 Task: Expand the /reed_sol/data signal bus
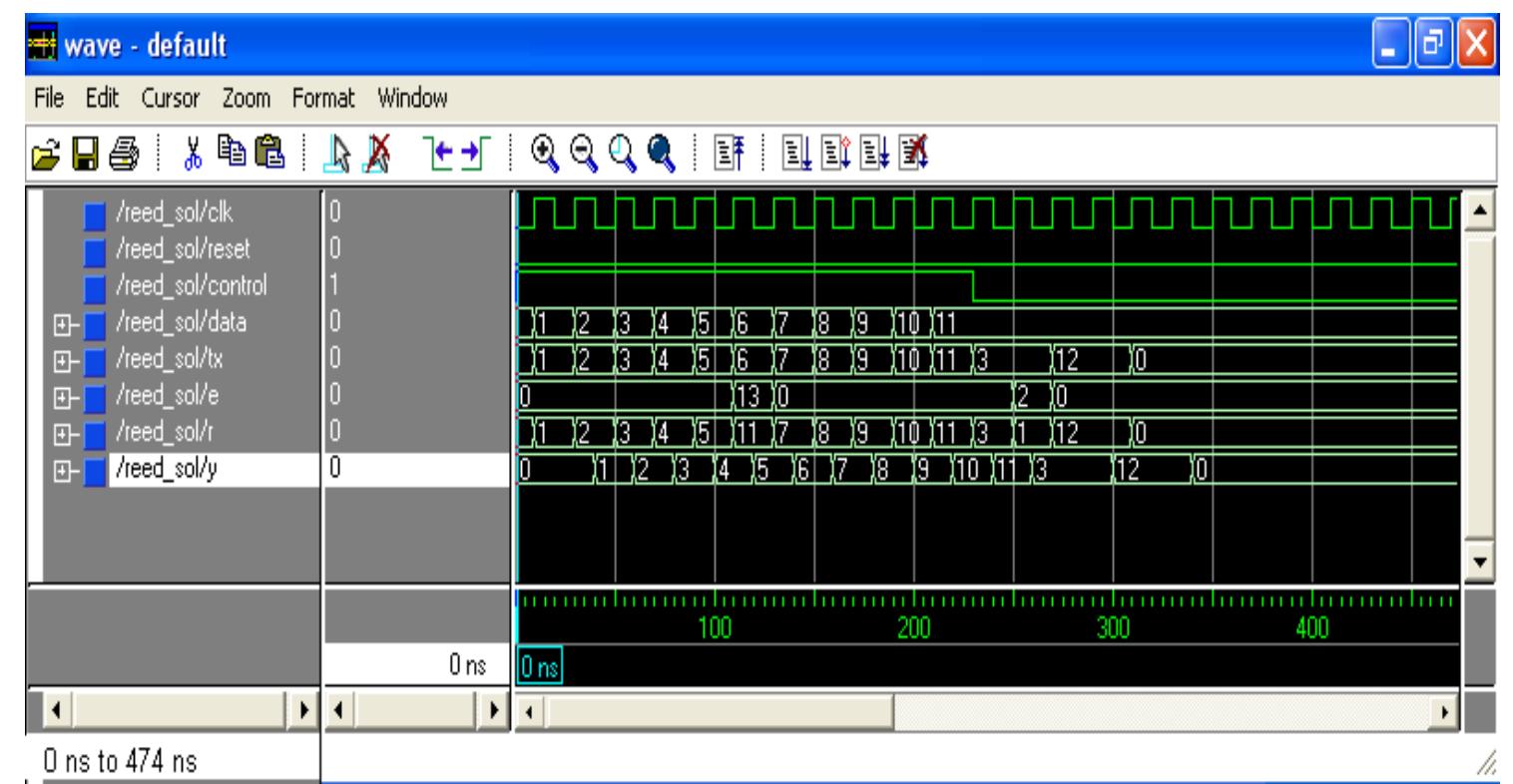pos(62,322)
